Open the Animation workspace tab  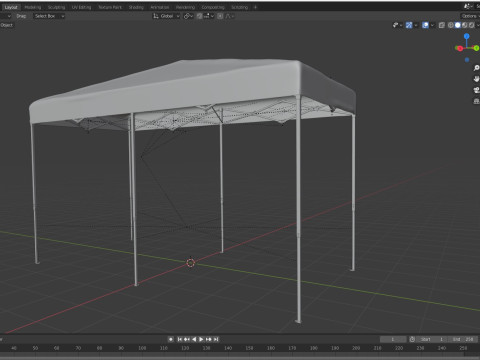[x=160, y=7]
